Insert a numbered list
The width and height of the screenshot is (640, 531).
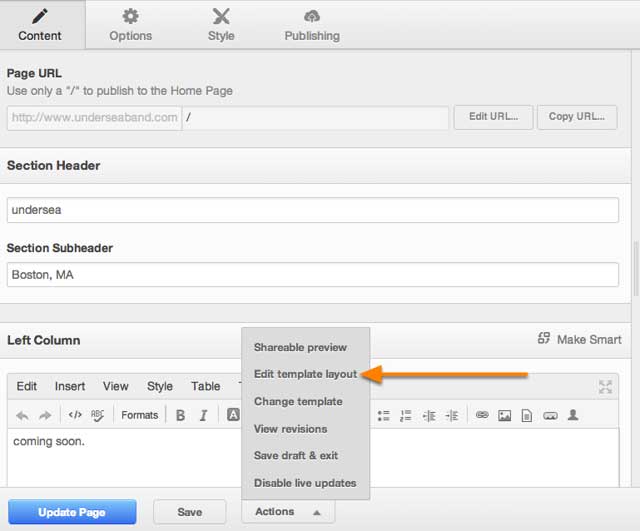pos(405,415)
